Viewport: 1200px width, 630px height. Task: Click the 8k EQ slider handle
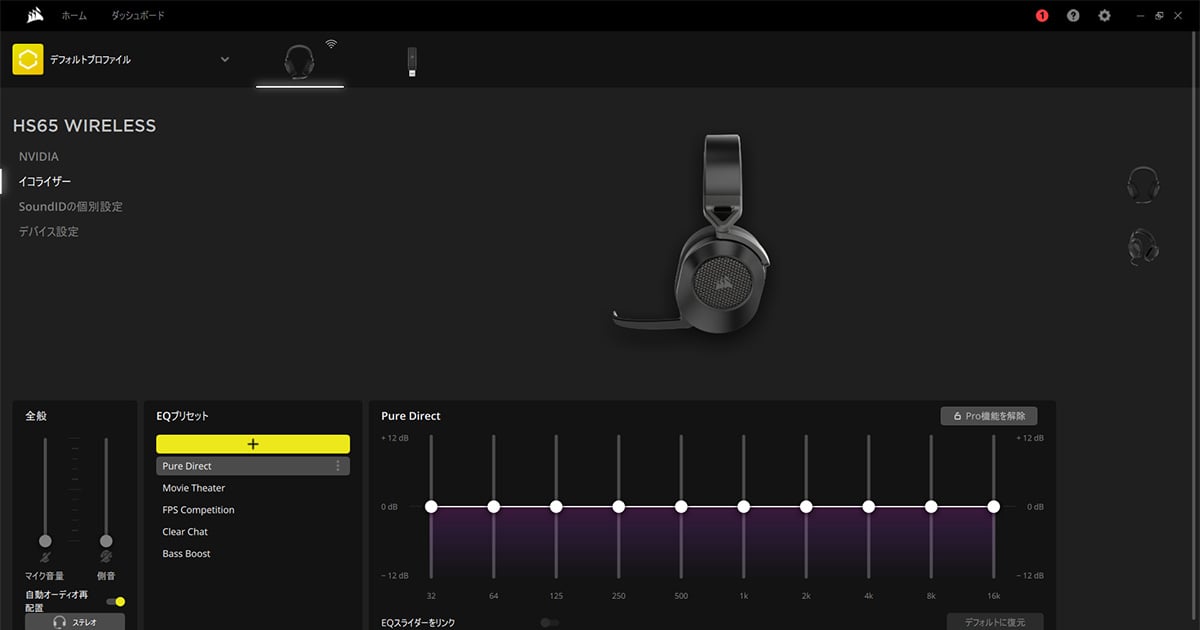click(931, 507)
